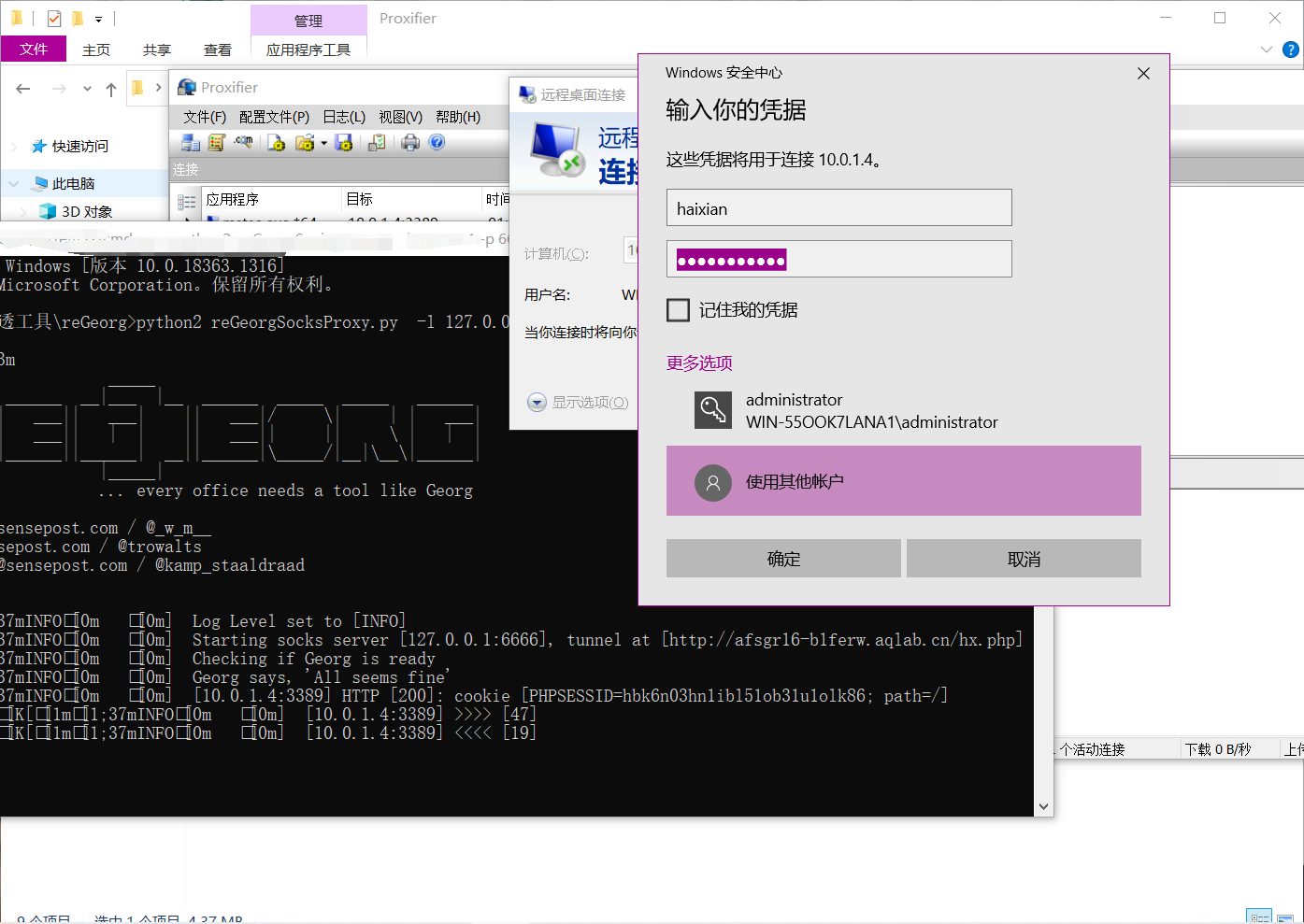Click Explorer Up one level arrow
The width and height of the screenshot is (1304, 924).
click(111, 90)
